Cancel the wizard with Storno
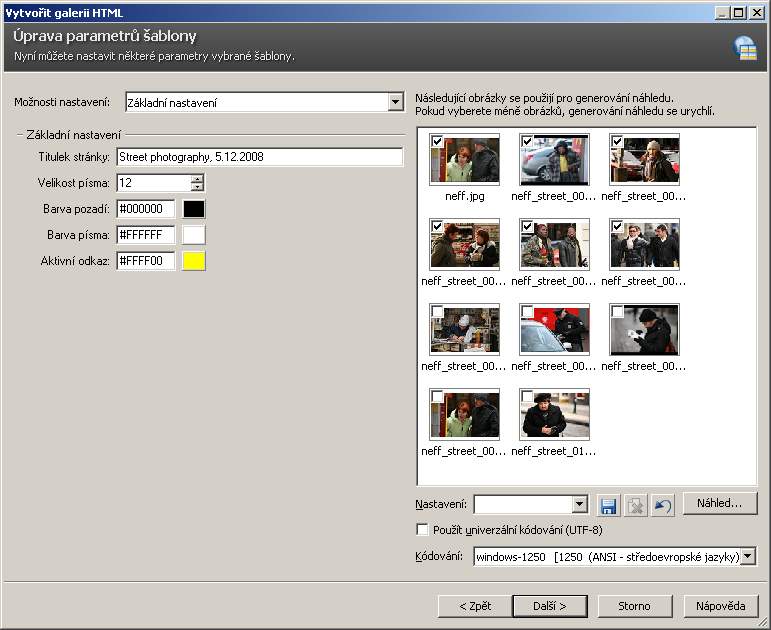Viewport: 771px width, 630px height. tap(634, 606)
